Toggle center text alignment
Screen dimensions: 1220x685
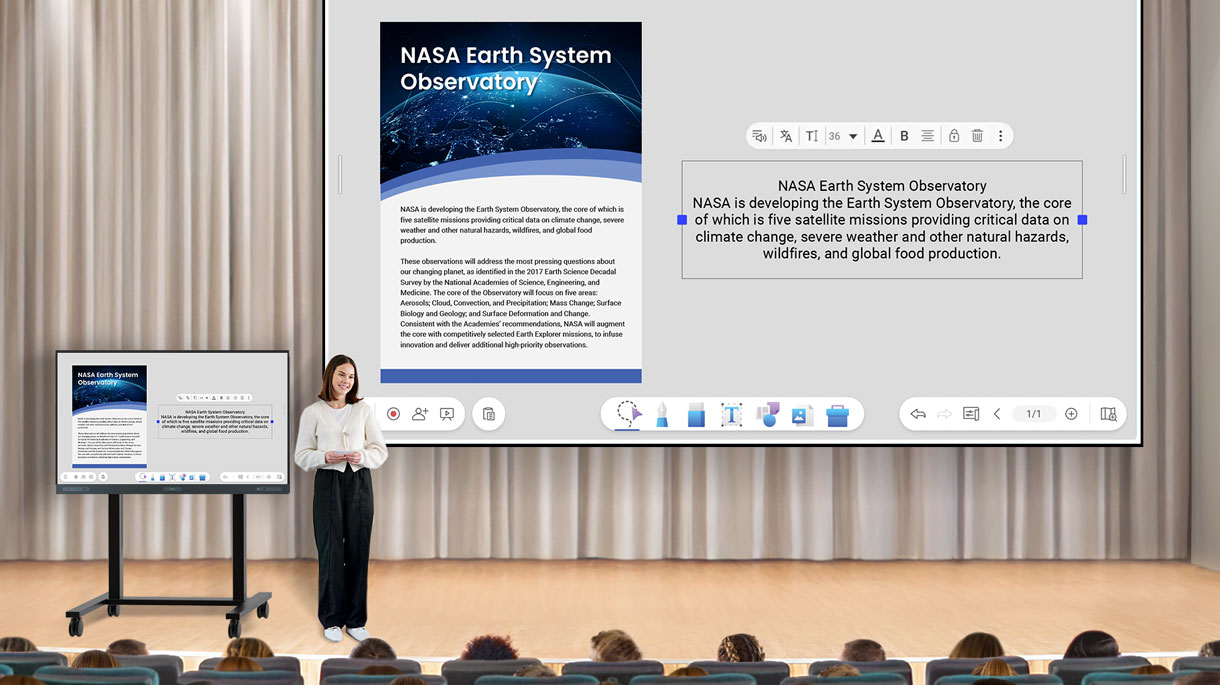[x=928, y=136]
